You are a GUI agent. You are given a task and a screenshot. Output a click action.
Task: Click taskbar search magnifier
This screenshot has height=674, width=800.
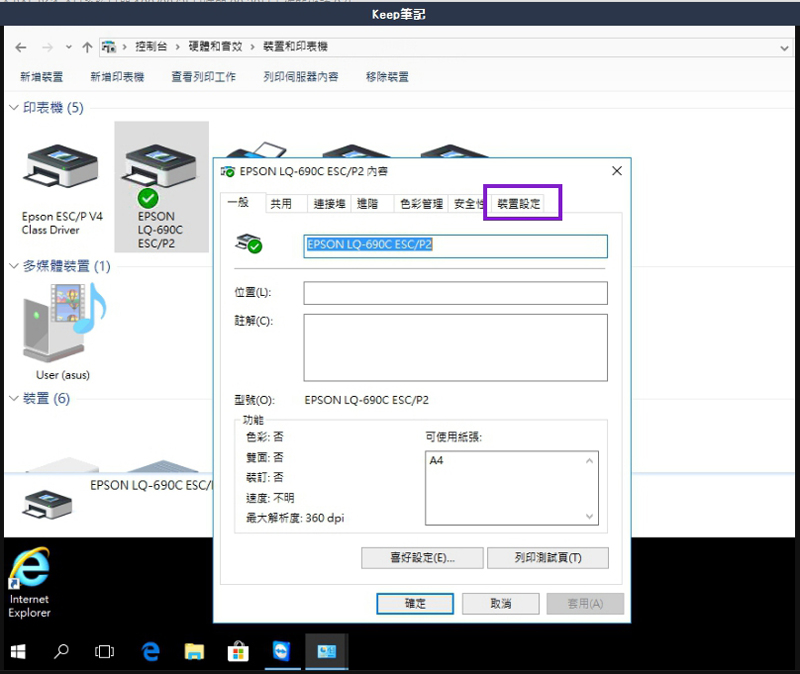pyautogui.click(x=61, y=652)
